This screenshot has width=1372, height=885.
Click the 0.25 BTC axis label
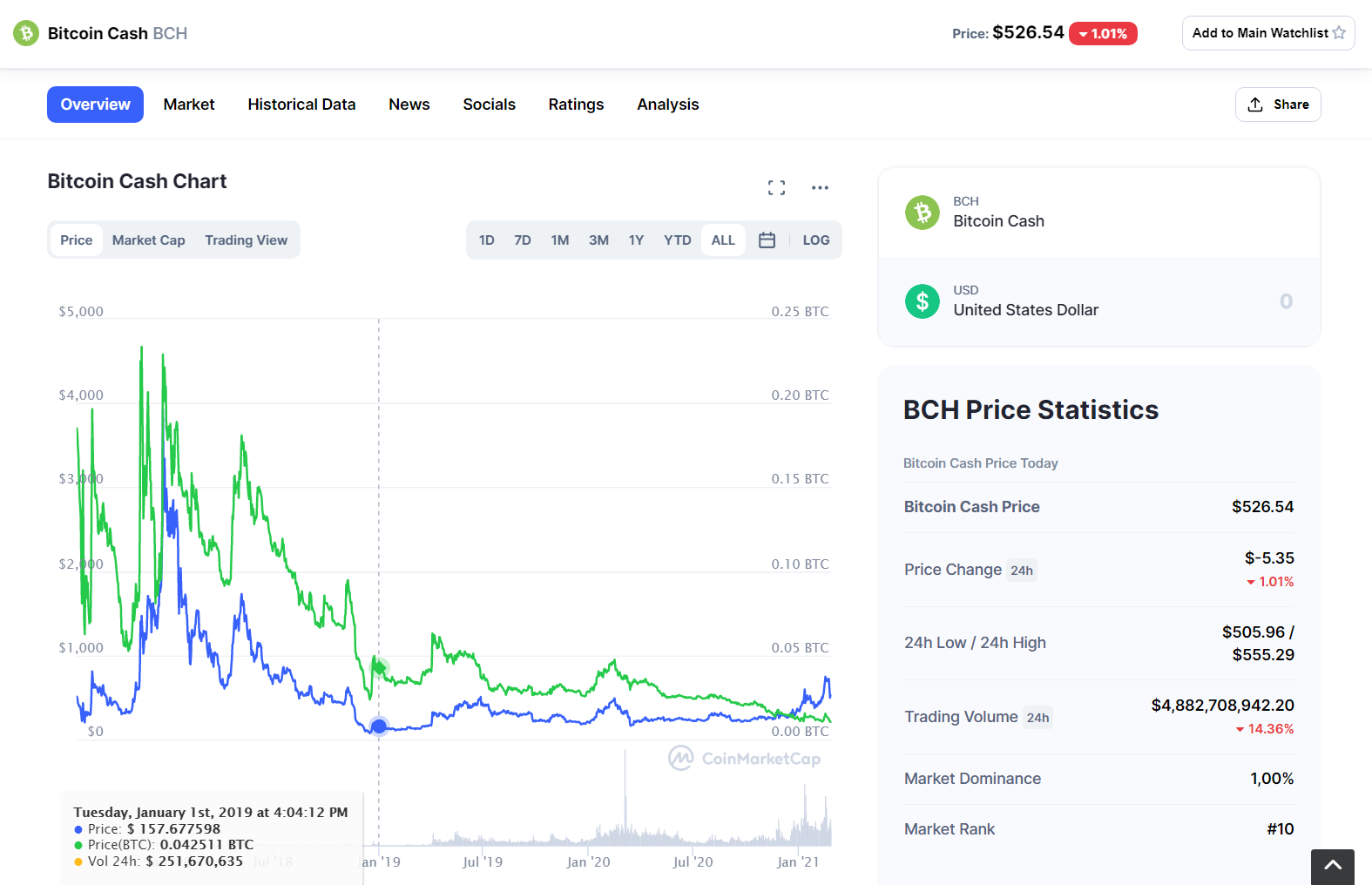point(800,312)
